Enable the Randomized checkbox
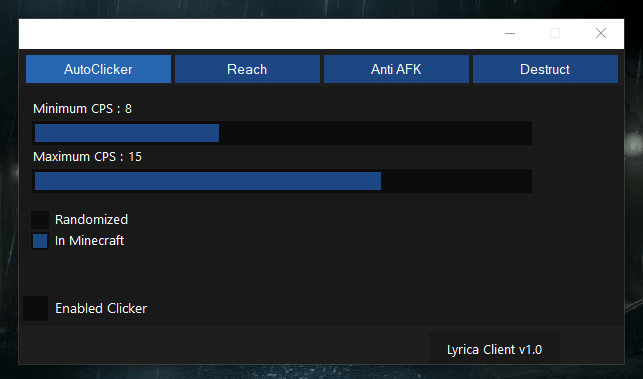The width and height of the screenshot is (643, 379). point(40,220)
